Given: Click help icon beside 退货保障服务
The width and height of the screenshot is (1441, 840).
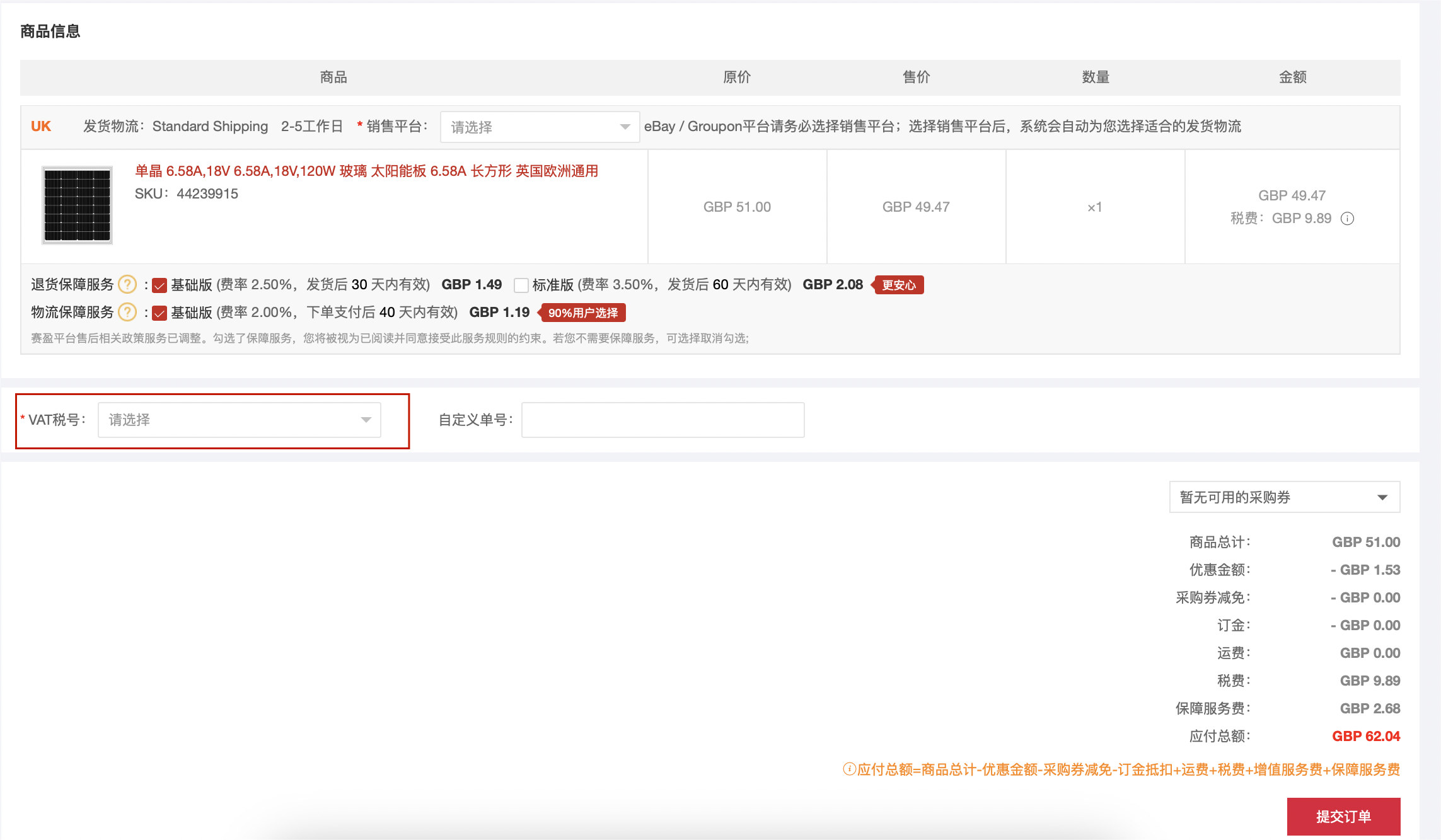Looking at the screenshot, I should point(127,285).
